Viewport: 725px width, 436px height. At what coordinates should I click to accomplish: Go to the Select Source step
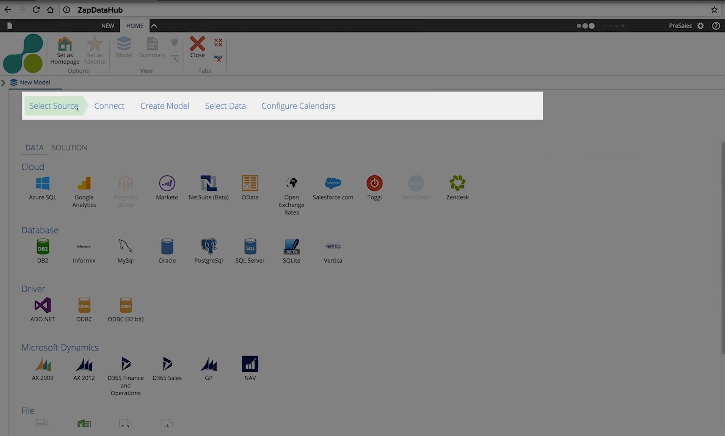coord(54,106)
